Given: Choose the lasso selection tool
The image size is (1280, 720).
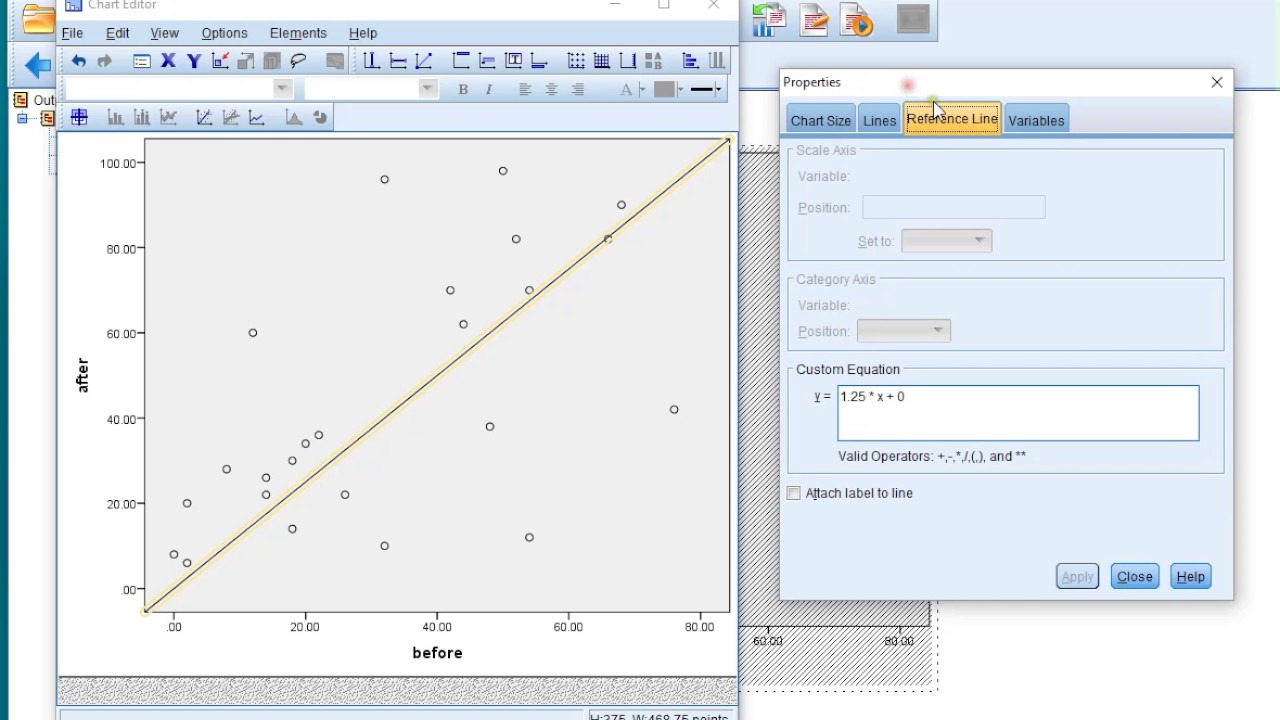Looking at the screenshot, I should [x=298, y=61].
